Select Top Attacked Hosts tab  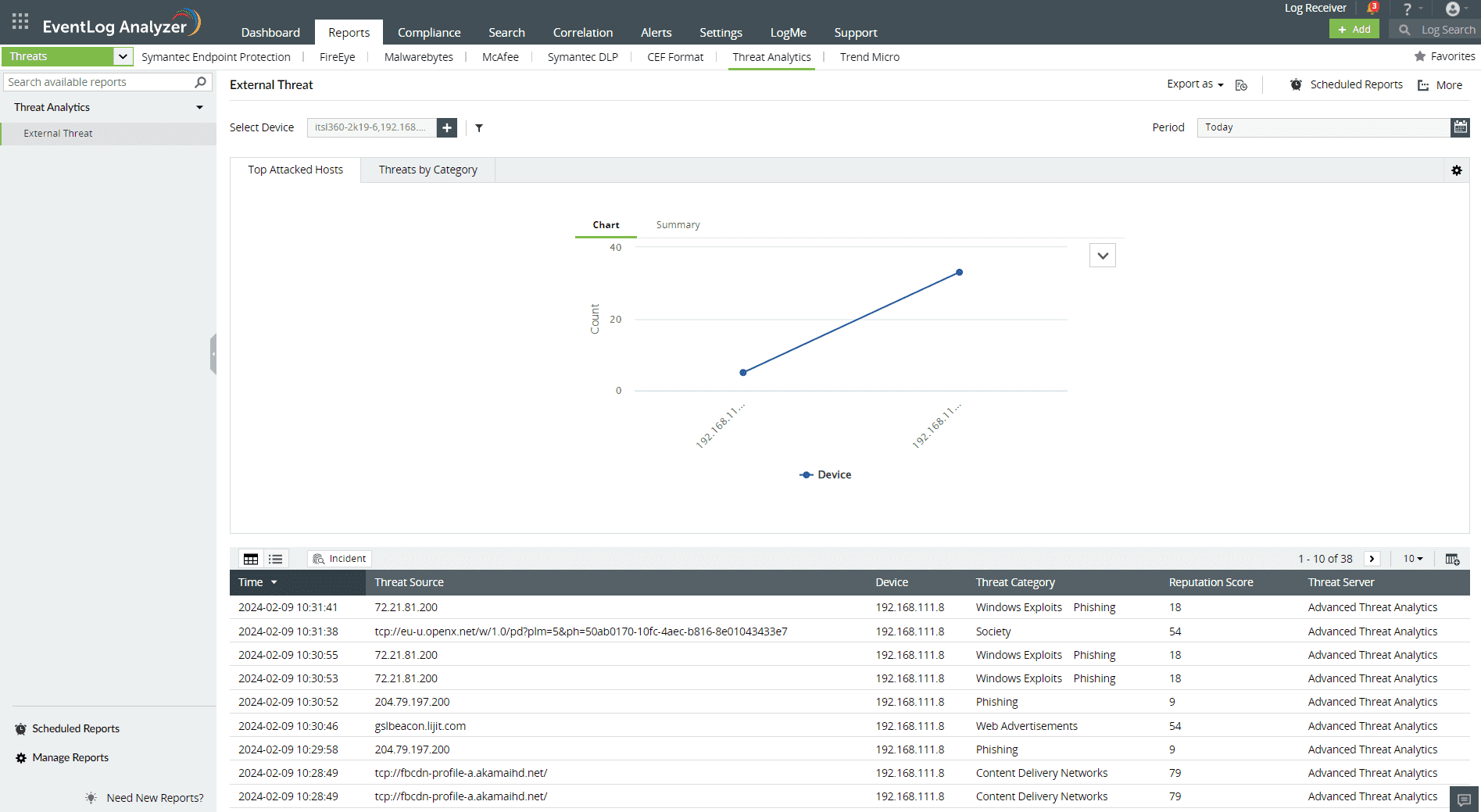(x=295, y=170)
